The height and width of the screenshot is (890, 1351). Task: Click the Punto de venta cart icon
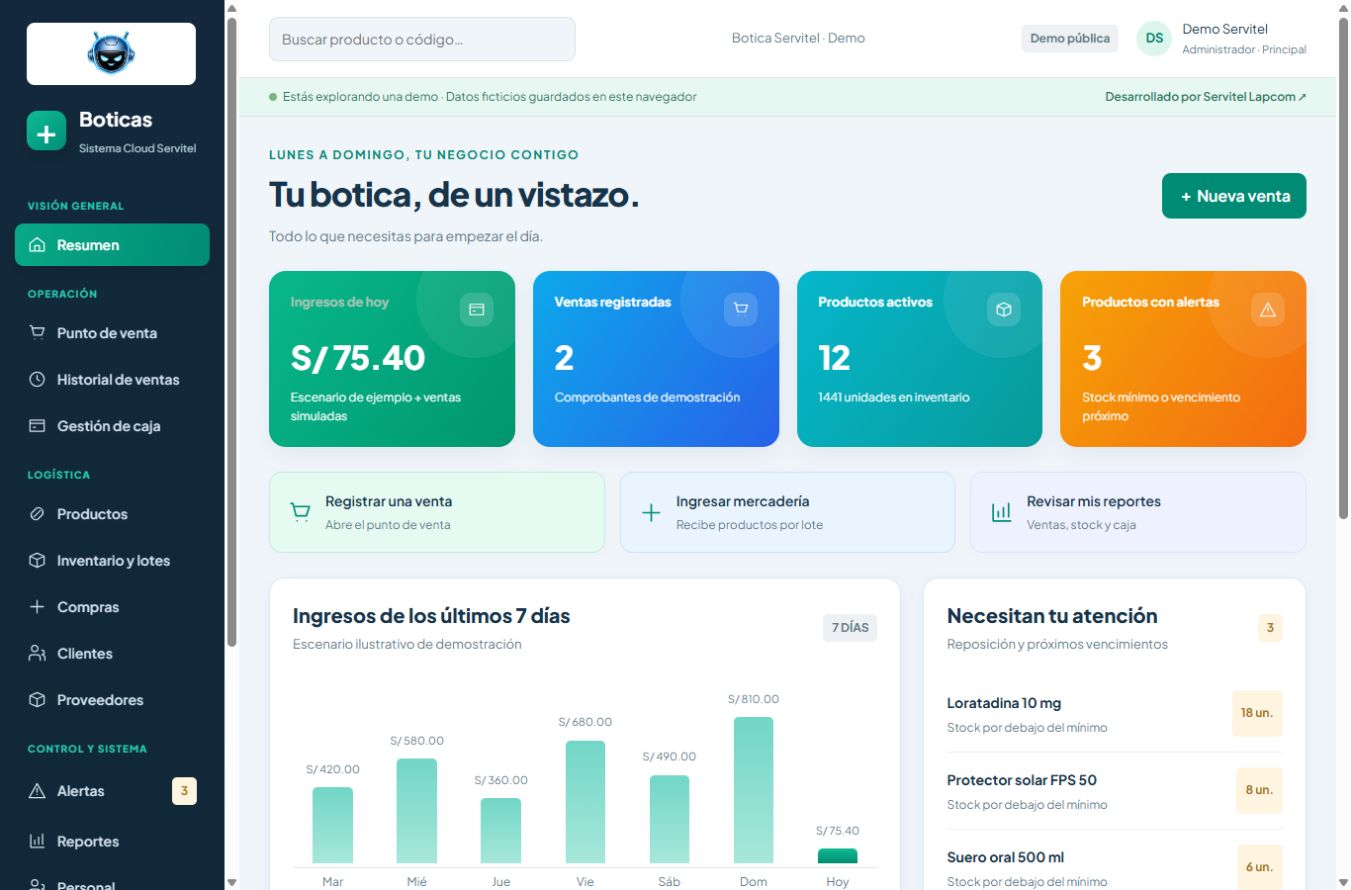(37, 333)
